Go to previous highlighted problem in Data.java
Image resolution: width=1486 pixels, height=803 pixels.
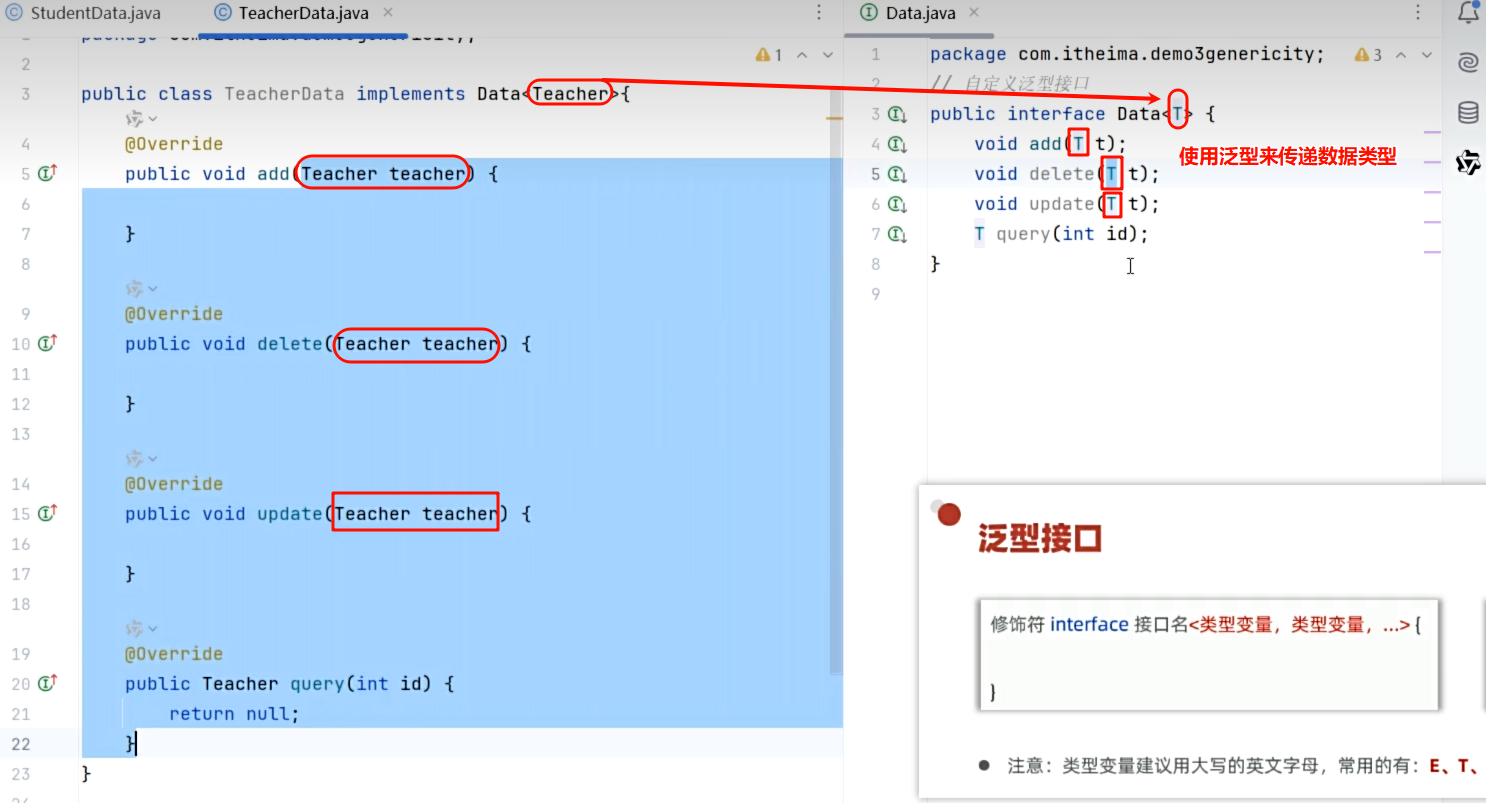[1400, 55]
